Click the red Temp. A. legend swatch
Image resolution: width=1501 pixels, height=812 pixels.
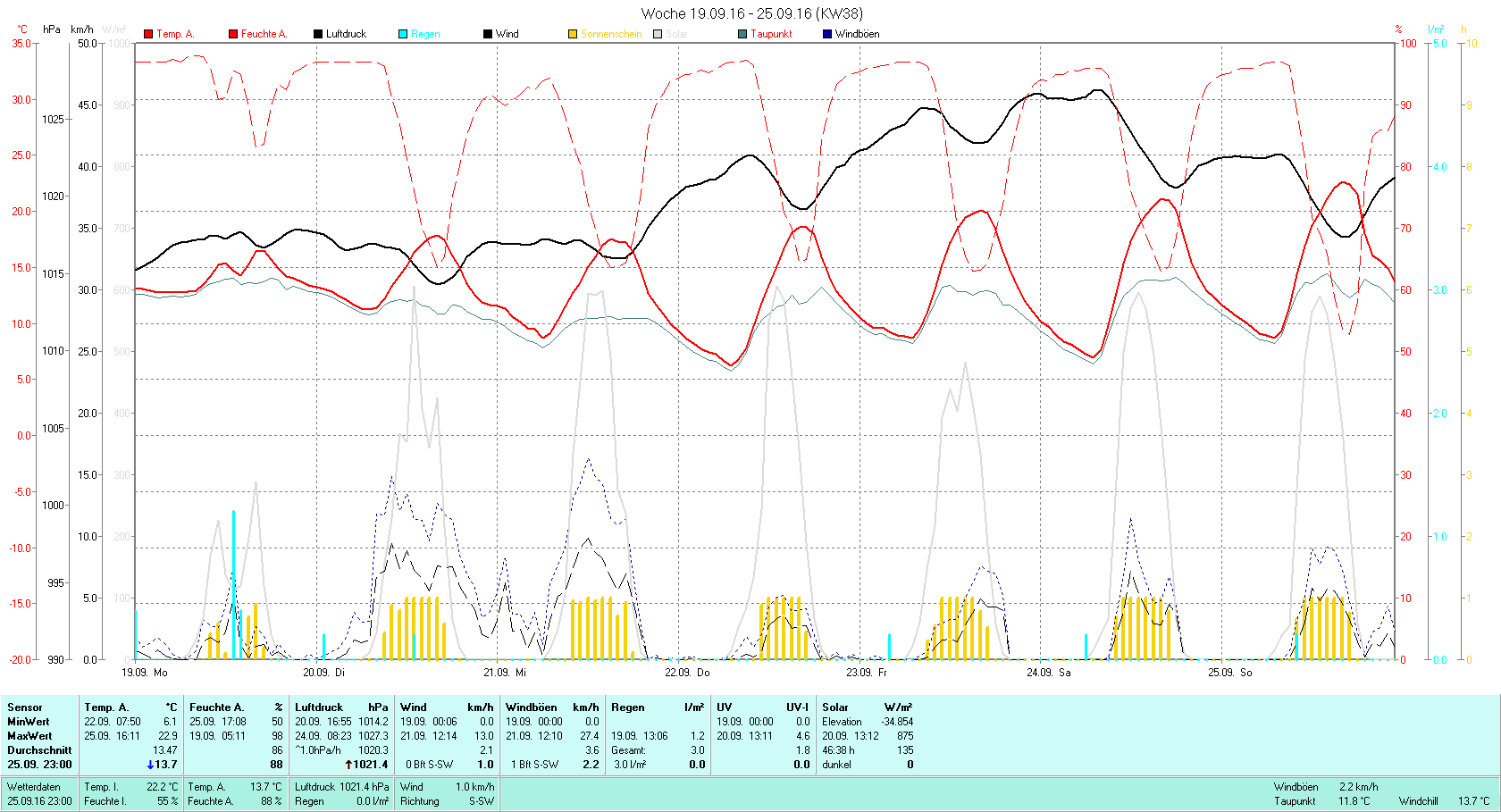click(148, 34)
